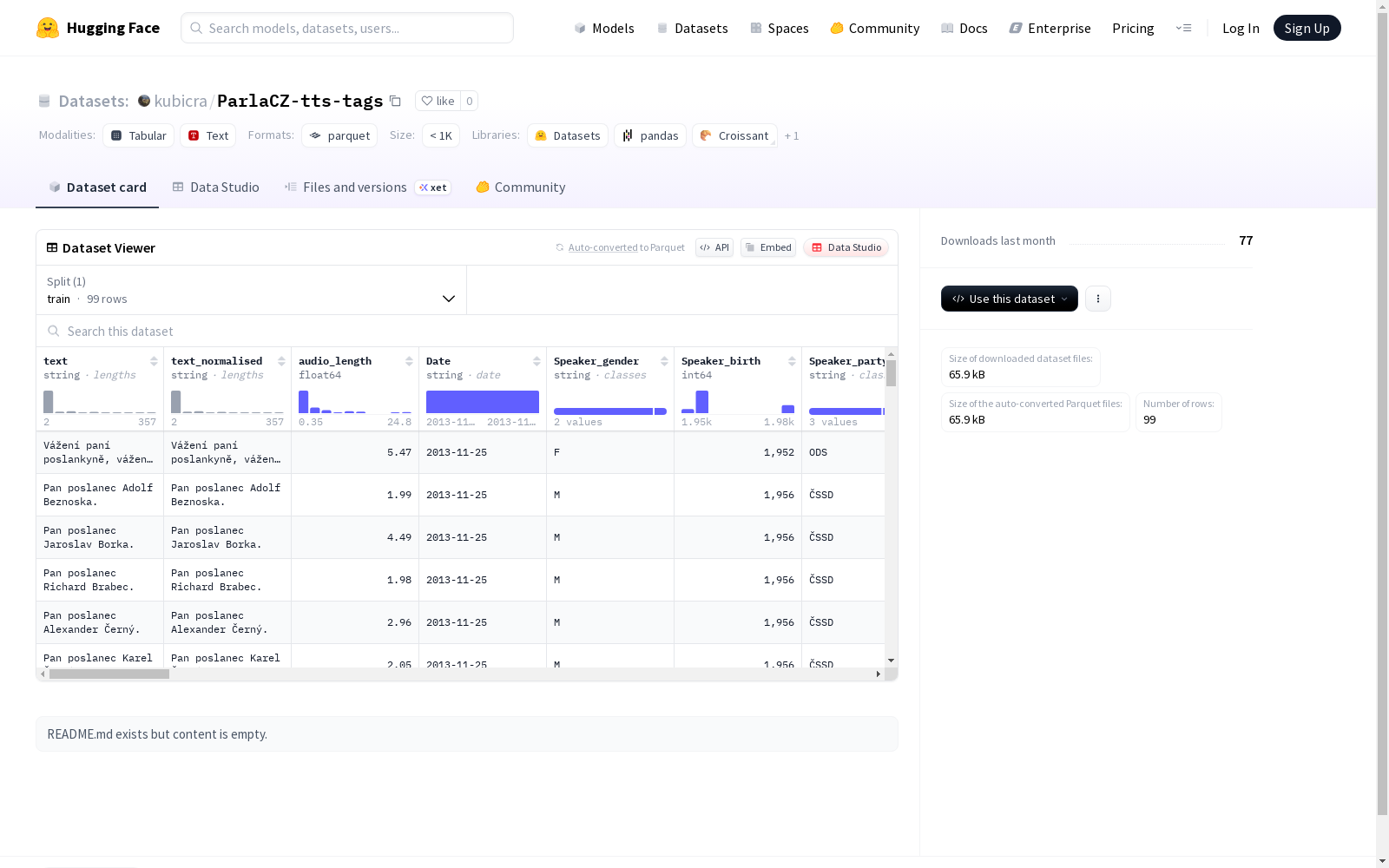1389x868 pixels.
Task: Open the Use this dataset dropdown
Action: click(1010, 299)
